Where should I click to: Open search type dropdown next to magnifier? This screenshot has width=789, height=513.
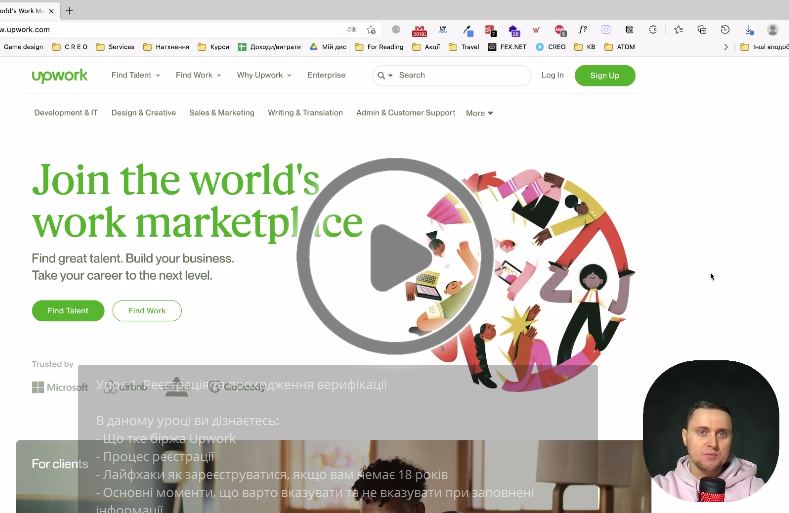click(x=385, y=76)
